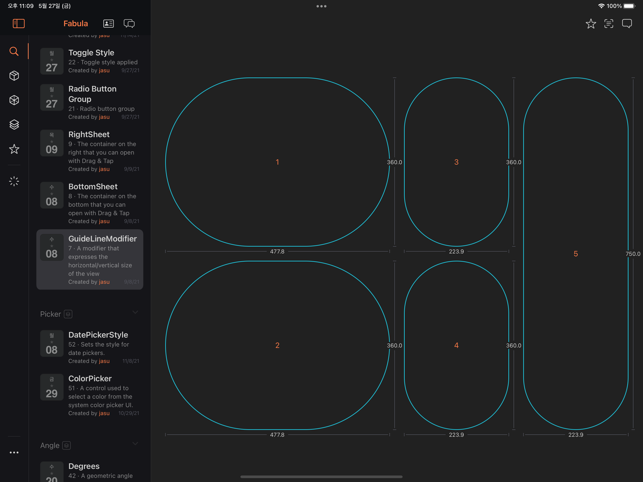Click the loading spinner icon in sidebar
Screen dimensions: 643x482
click(14, 181)
